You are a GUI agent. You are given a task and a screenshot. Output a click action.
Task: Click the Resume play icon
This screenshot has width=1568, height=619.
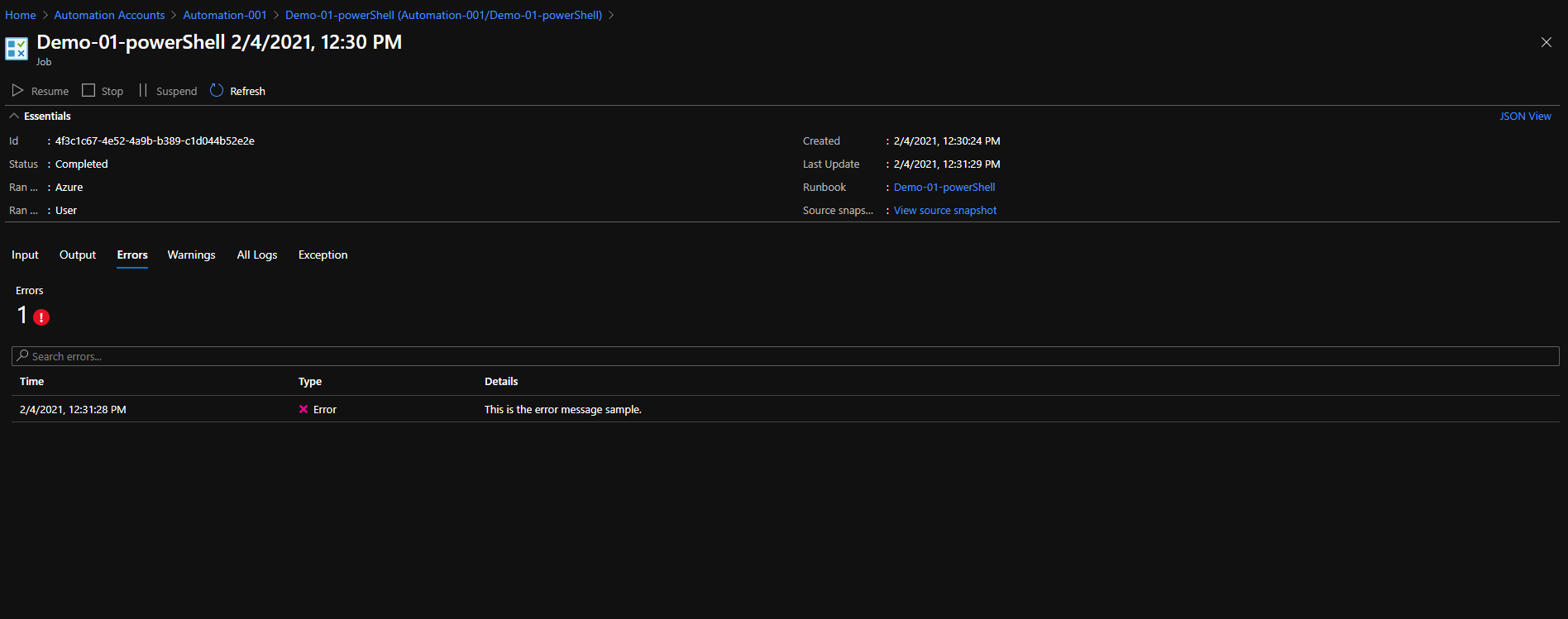click(17, 90)
